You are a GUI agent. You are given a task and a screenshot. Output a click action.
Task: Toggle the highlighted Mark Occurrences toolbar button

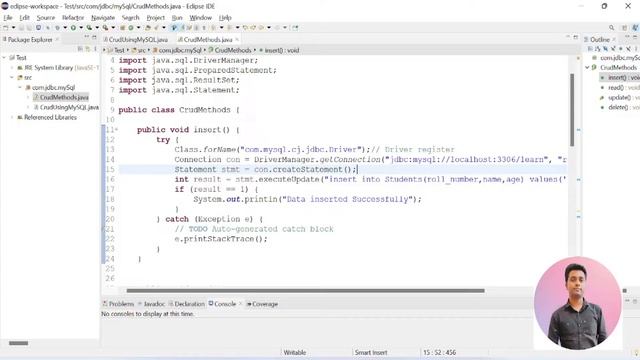click(x=174, y=28)
